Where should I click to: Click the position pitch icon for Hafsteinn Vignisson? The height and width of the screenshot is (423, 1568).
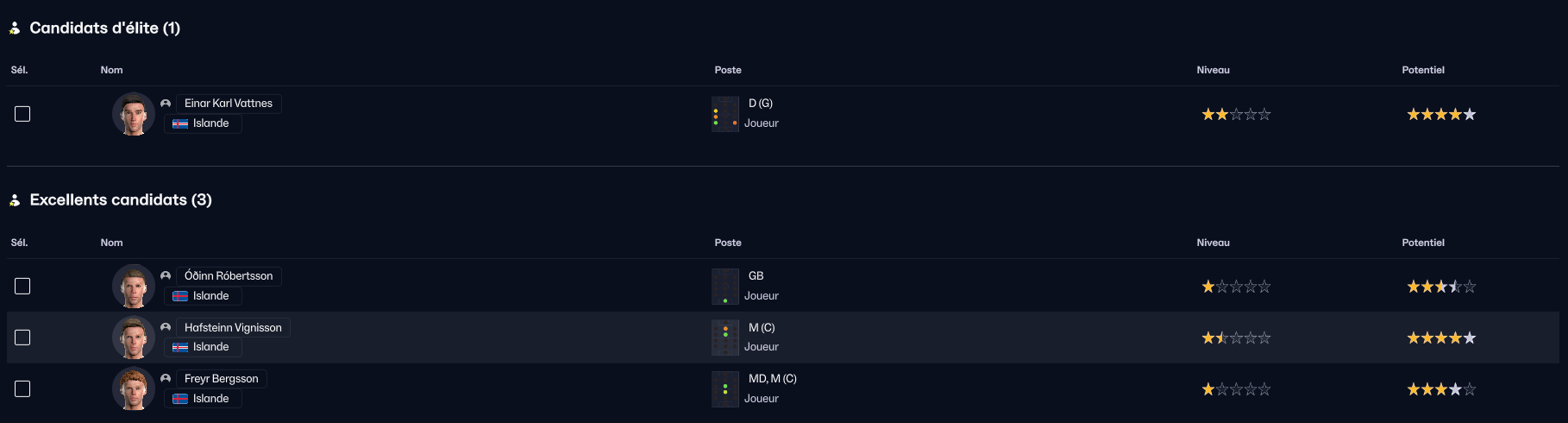725,338
